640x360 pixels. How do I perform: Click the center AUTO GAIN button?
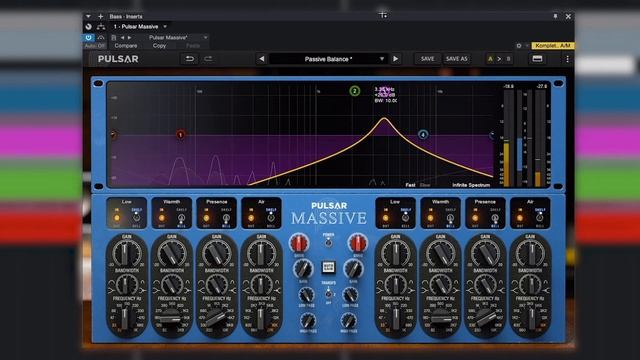click(x=328, y=267)
